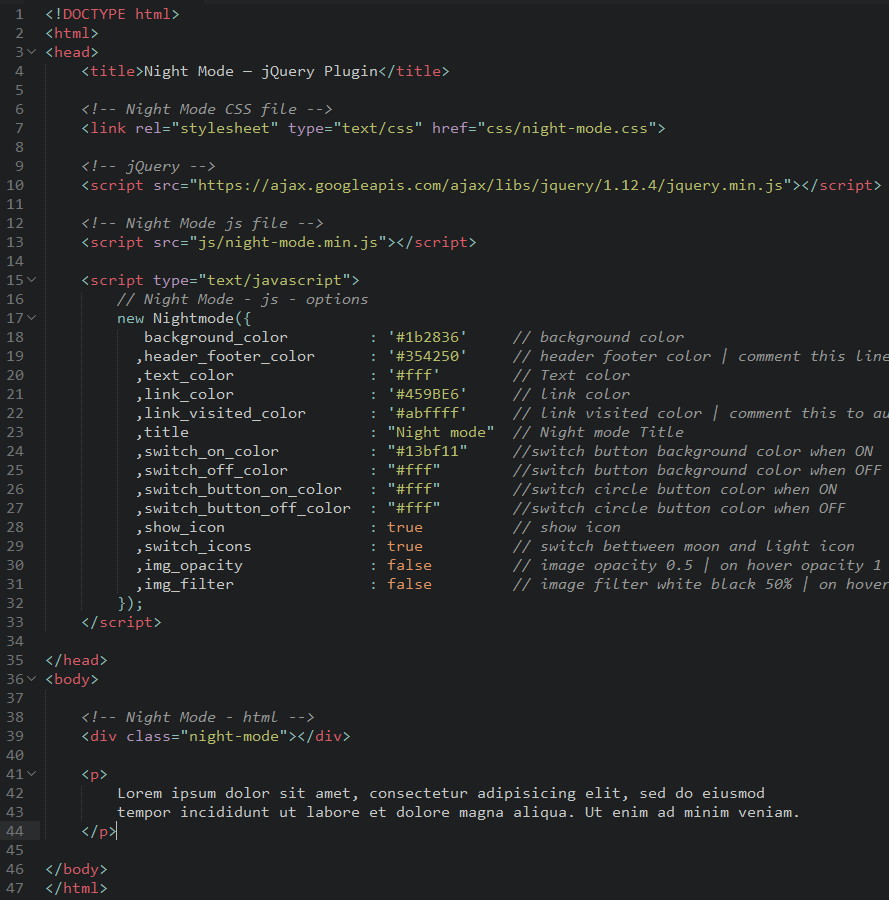Fold the script block on line 15
889x900 pixels.
pos(32,280)
